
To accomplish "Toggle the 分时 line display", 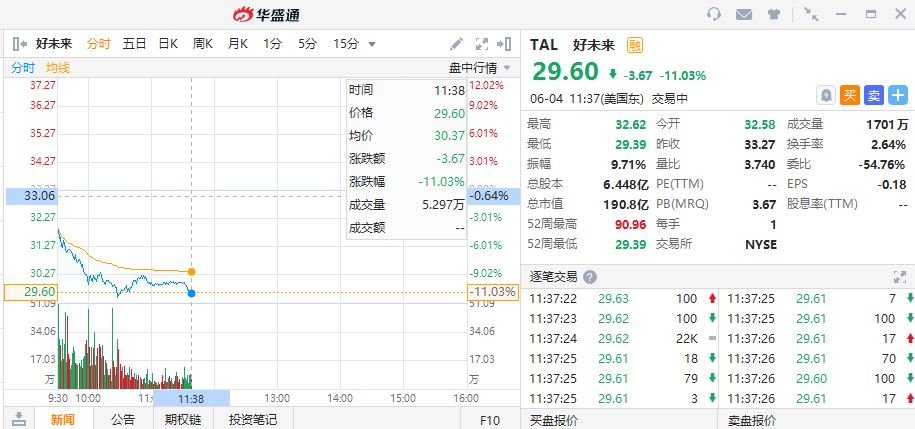I will tap(23, 68).
